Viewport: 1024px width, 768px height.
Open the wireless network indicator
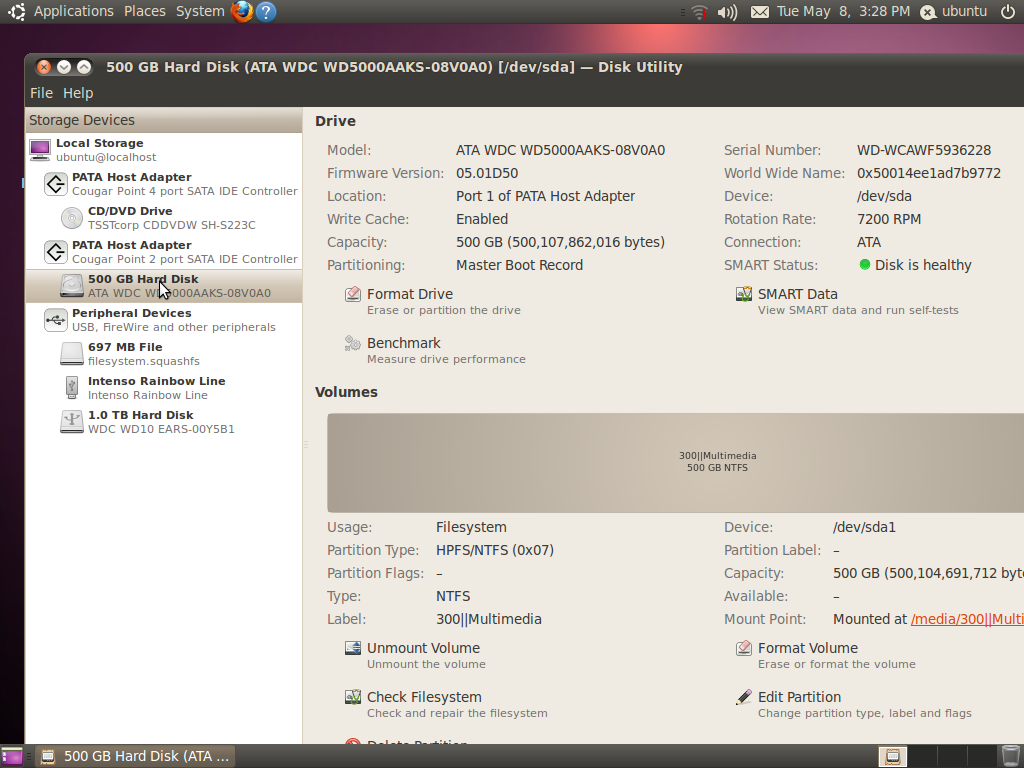[x=699, y=12]
